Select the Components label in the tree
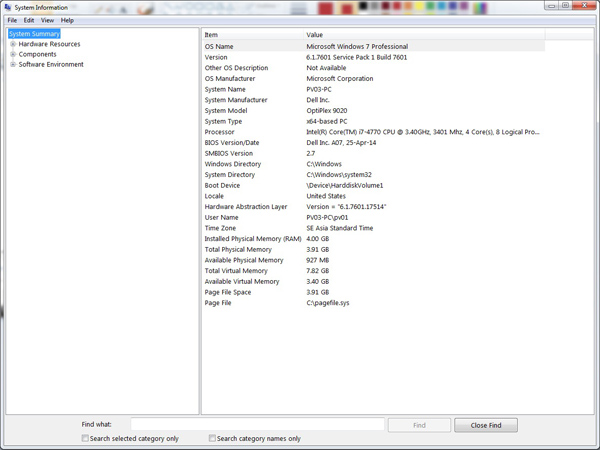Image resolution: width=600 pixels, height=450 pixels. [x=38, y=54]
